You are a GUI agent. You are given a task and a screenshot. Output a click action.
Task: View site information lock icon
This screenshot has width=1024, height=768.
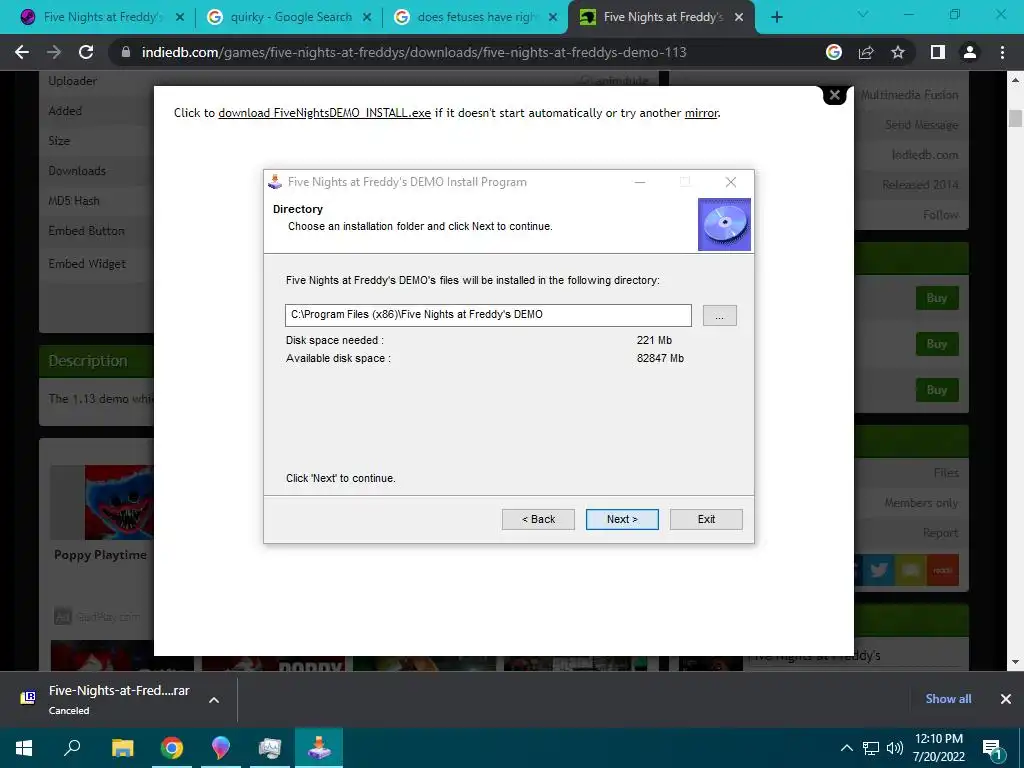126,52
